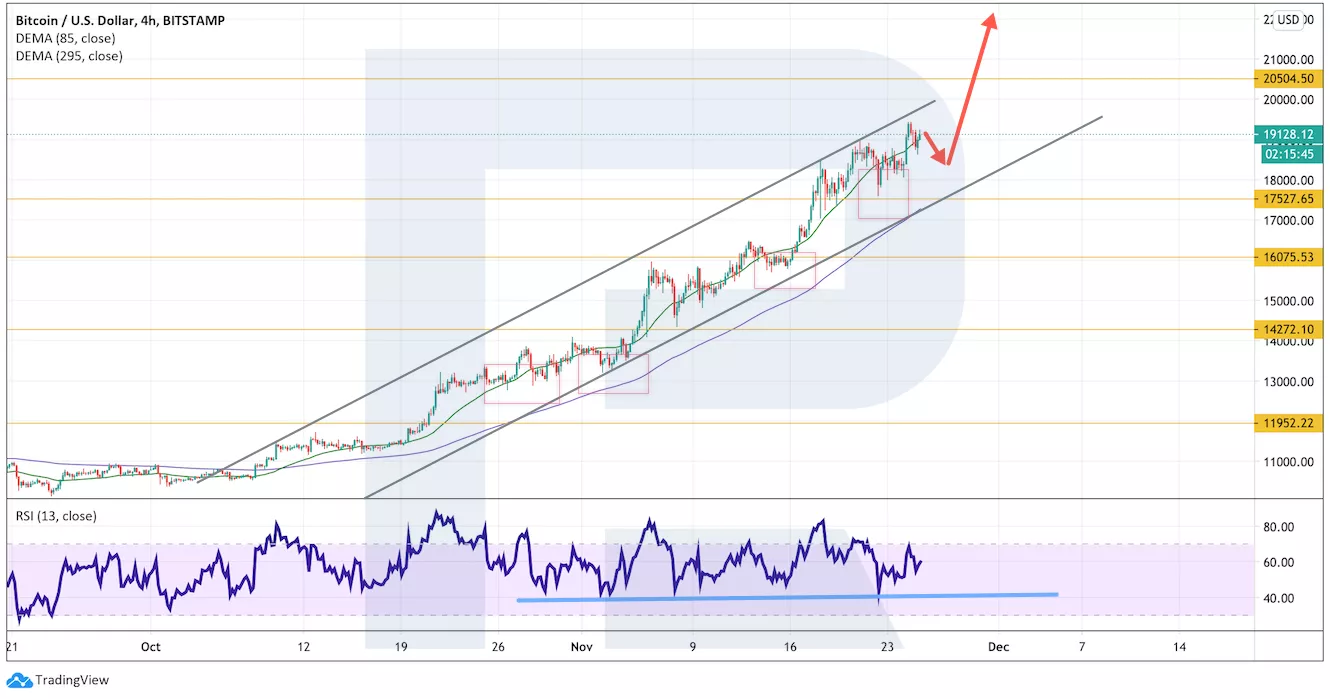This screenshot has width=1330, height=699.
Task: Click the 20504.50 price level label
Action: pyautogui.click(x=1288, y=78)
